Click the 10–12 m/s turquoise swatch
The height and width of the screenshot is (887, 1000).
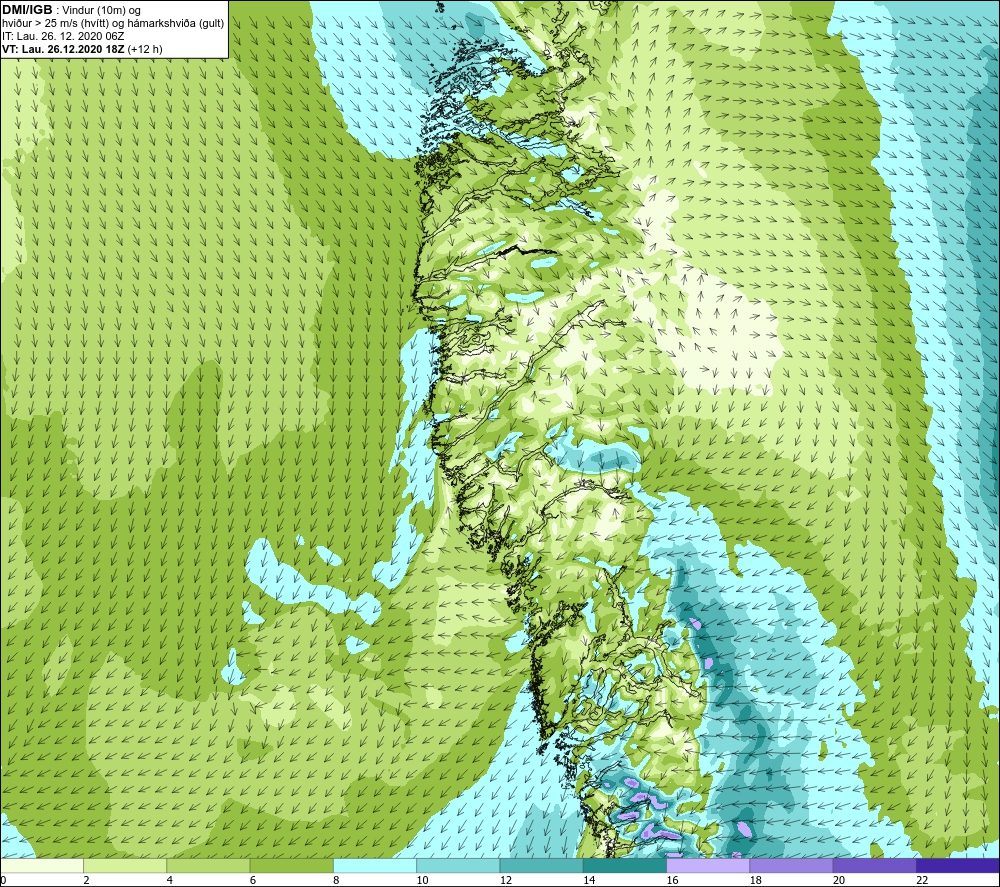458,865
